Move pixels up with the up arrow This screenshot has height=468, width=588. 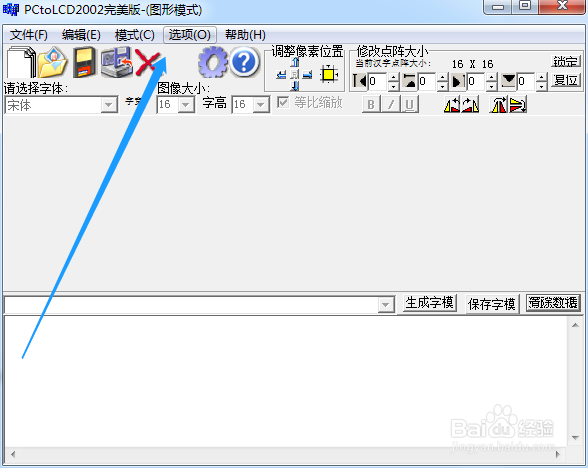[x=295, y=62]
